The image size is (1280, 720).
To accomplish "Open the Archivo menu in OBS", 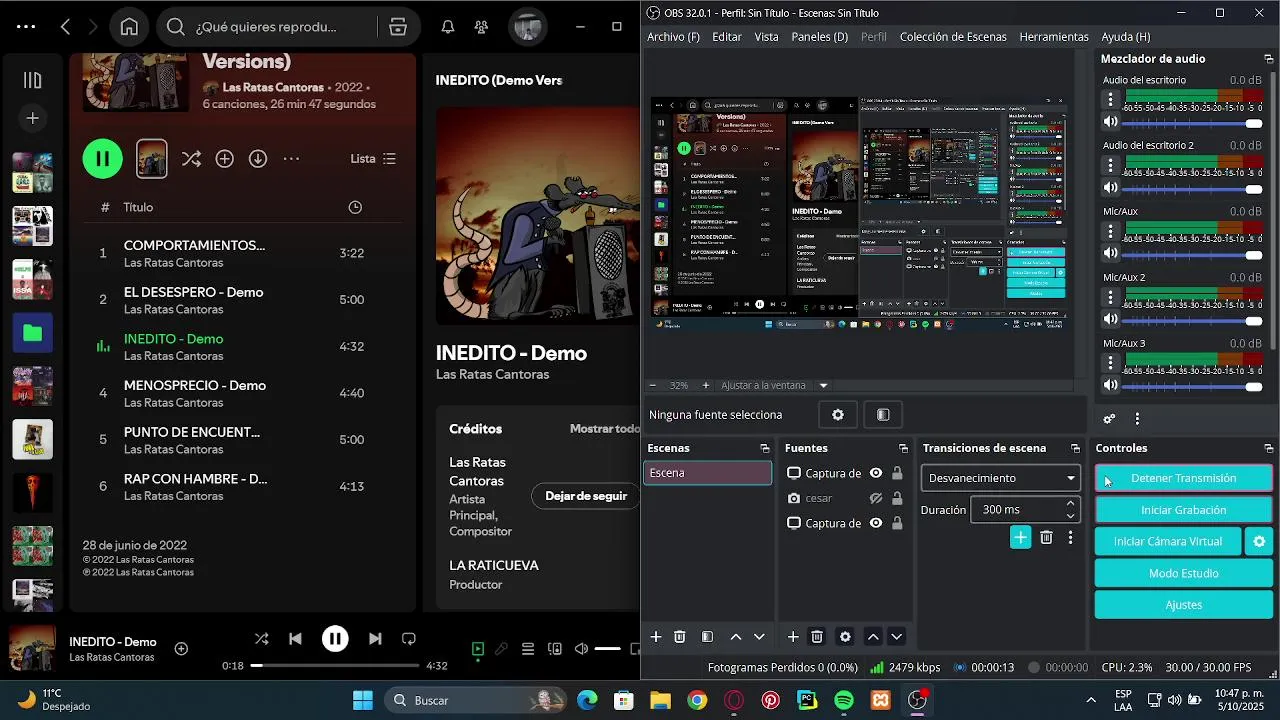I will click(673, 37).
